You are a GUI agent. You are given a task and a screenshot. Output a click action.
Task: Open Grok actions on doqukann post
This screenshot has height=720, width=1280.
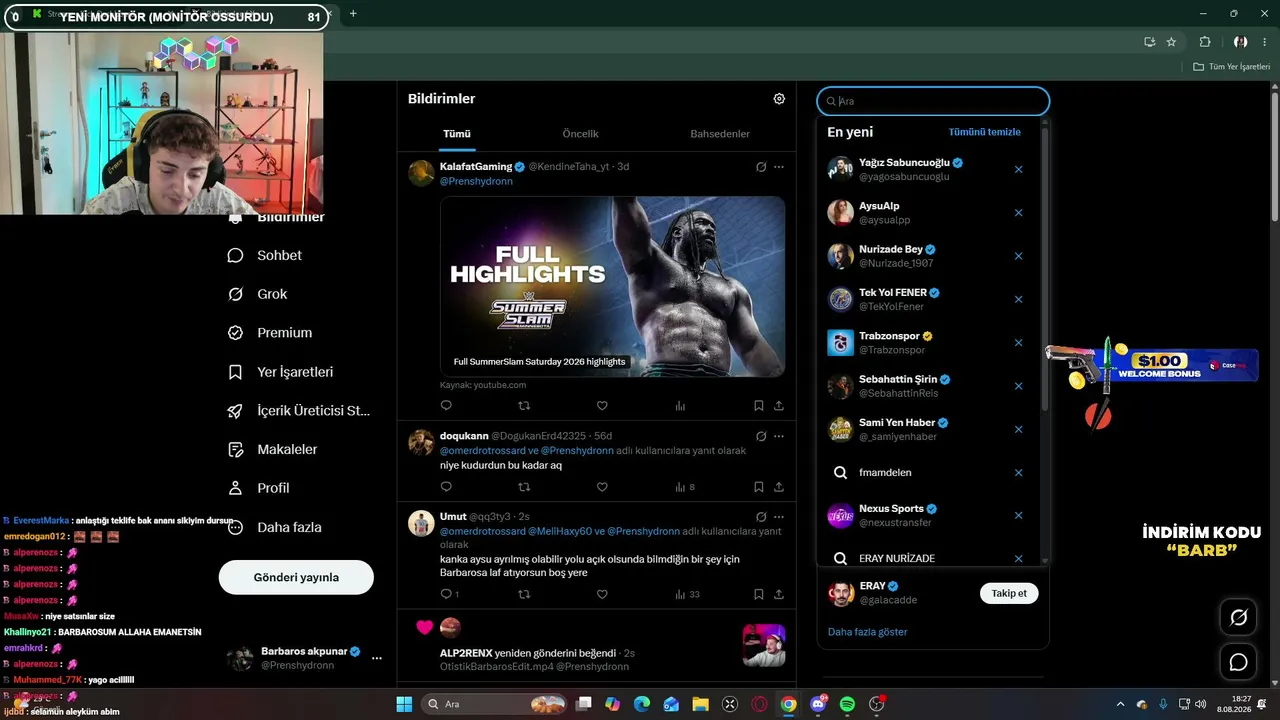point(761,437)
